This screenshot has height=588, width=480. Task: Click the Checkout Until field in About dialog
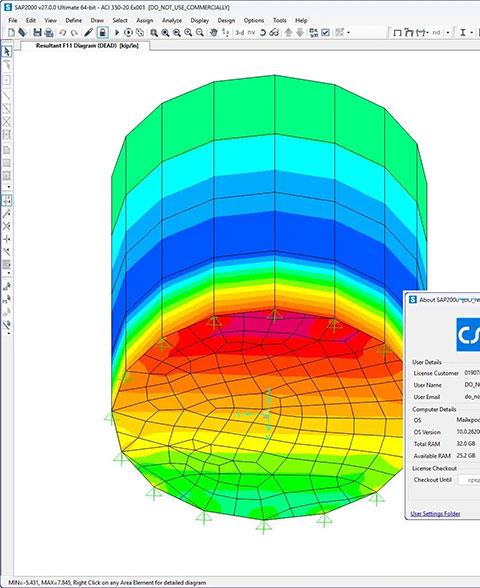469,480
